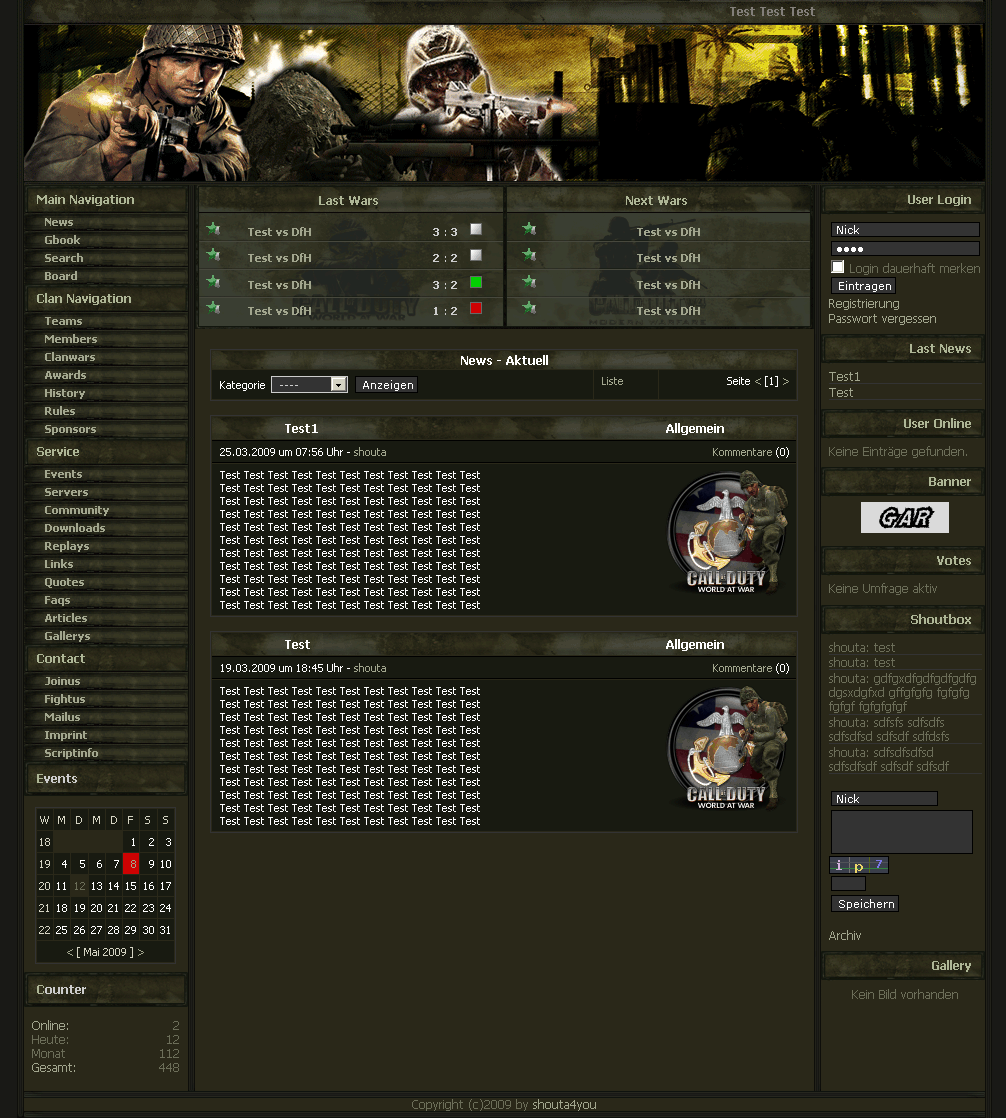Open the Fightus menu item
This screenshot has width=1006, height=1120.
(x=64, y=699)
